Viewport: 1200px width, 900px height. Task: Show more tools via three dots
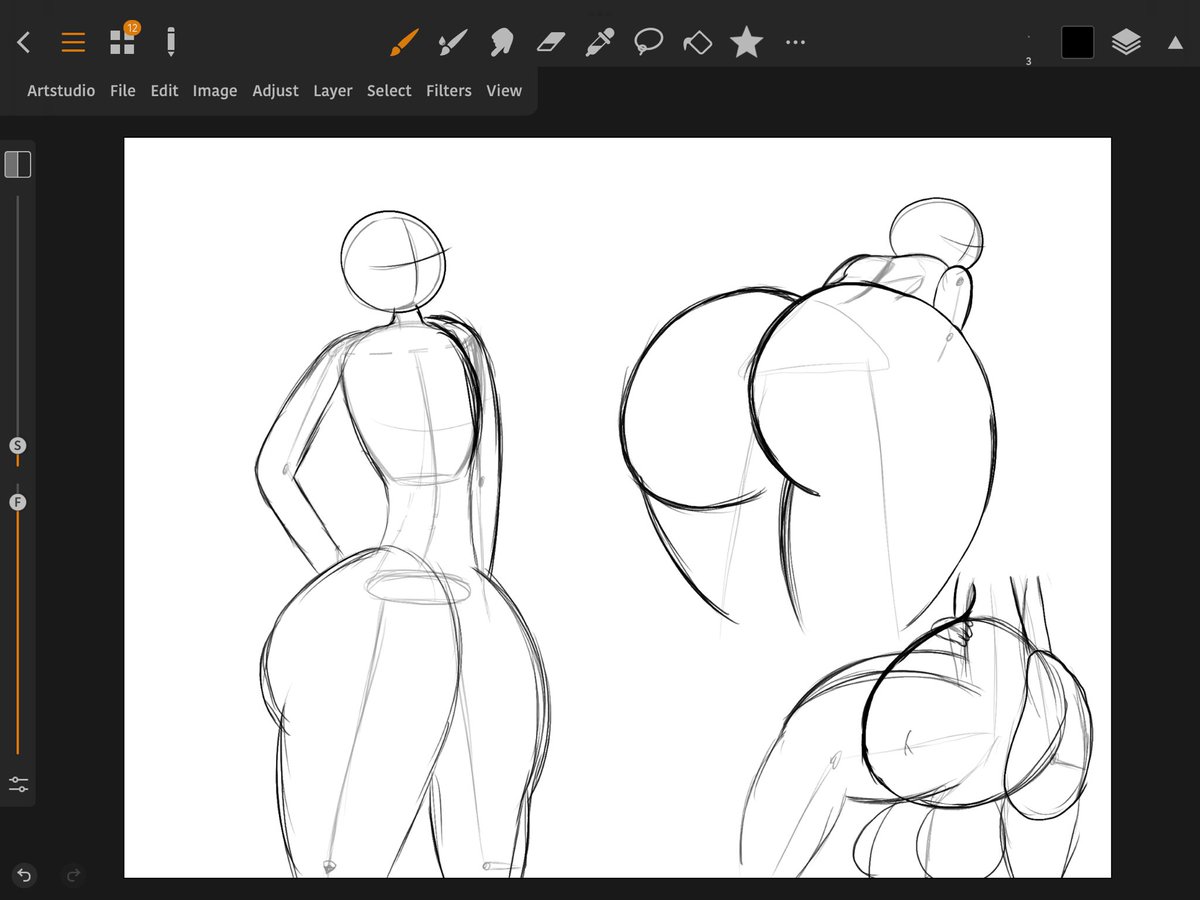click(795, 42)
